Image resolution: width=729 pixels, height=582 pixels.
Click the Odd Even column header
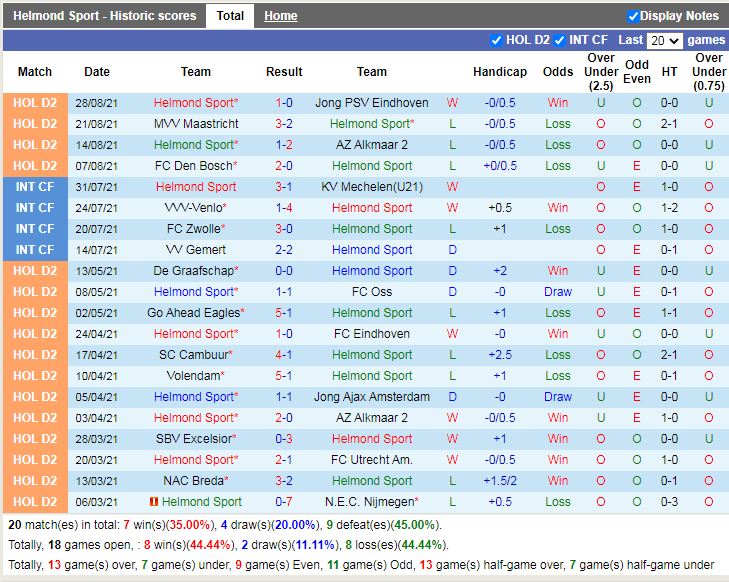point(636,72)
